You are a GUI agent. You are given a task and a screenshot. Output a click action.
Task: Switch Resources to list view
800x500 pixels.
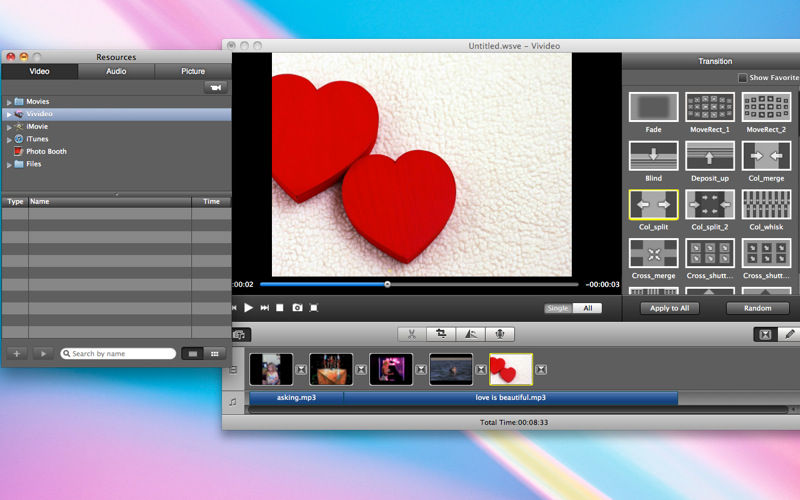(x=192, y=354)
